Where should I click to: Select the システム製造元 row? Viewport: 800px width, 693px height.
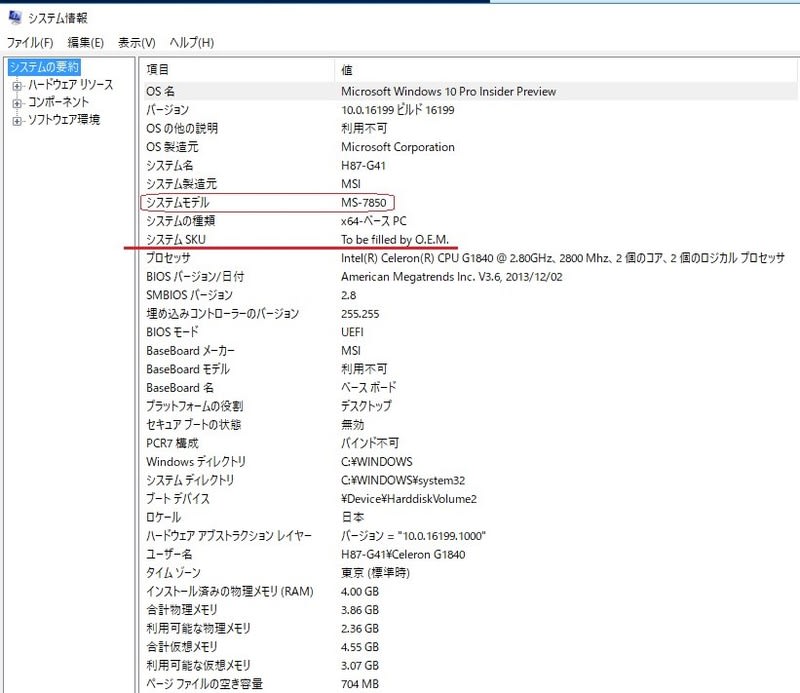[x=470, y=184]
